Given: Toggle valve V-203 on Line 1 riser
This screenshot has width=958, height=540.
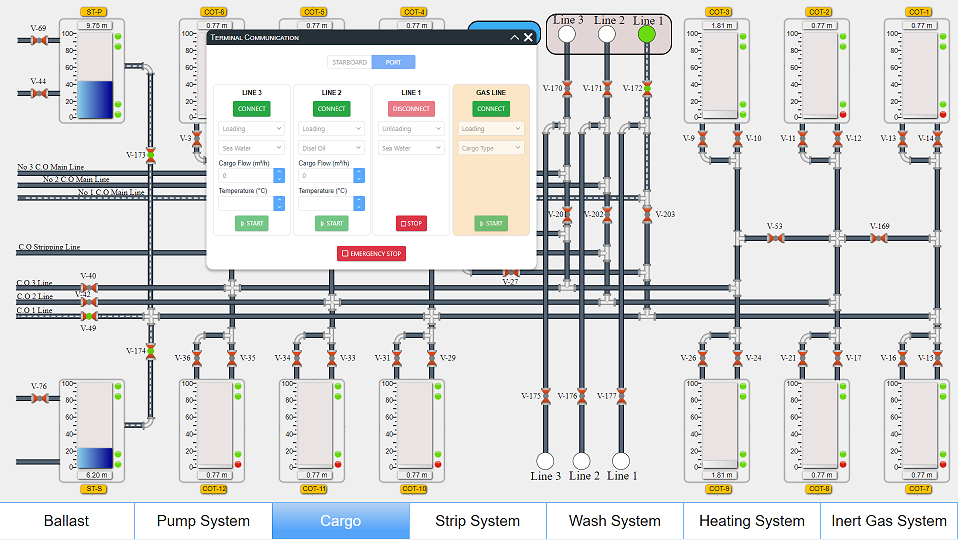Looking at the screenshot, I should 647,214.
